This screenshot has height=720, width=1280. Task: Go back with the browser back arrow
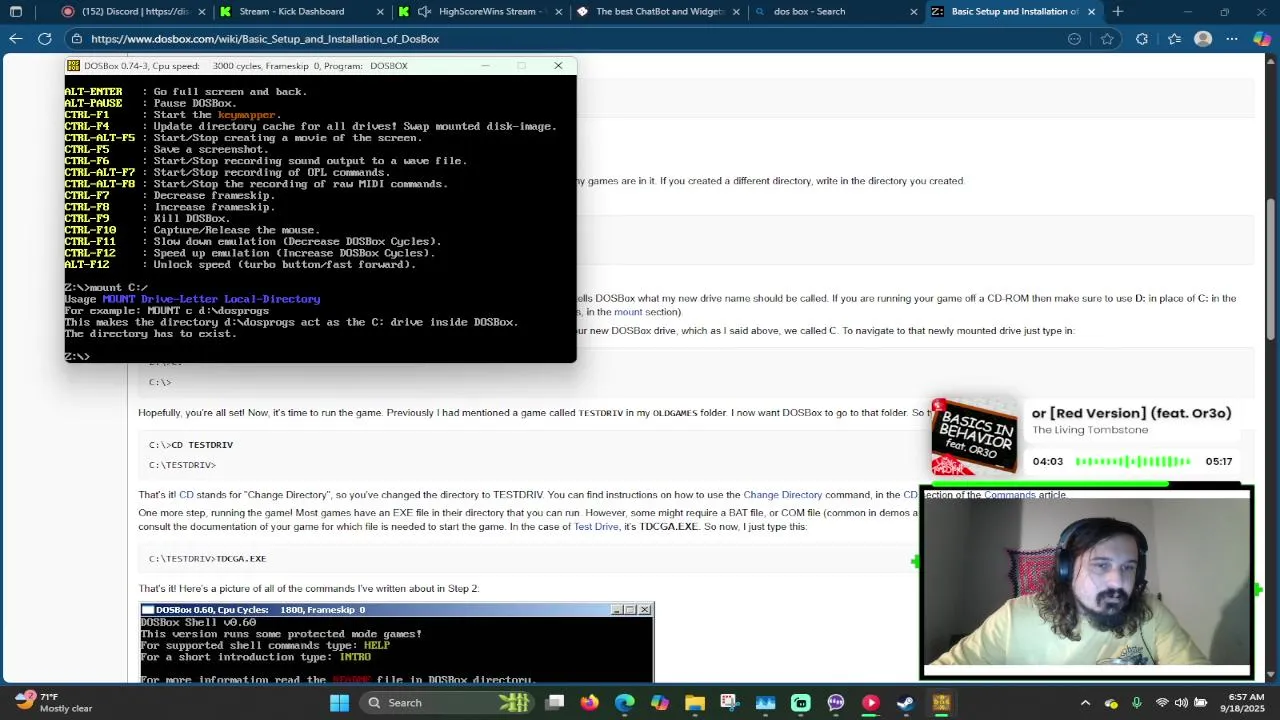coord(16,39)
